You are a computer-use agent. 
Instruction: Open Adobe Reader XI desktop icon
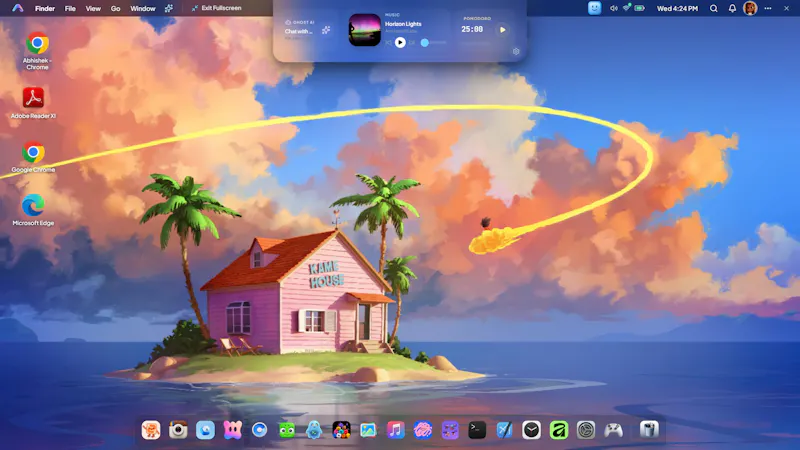coord(33,103)
